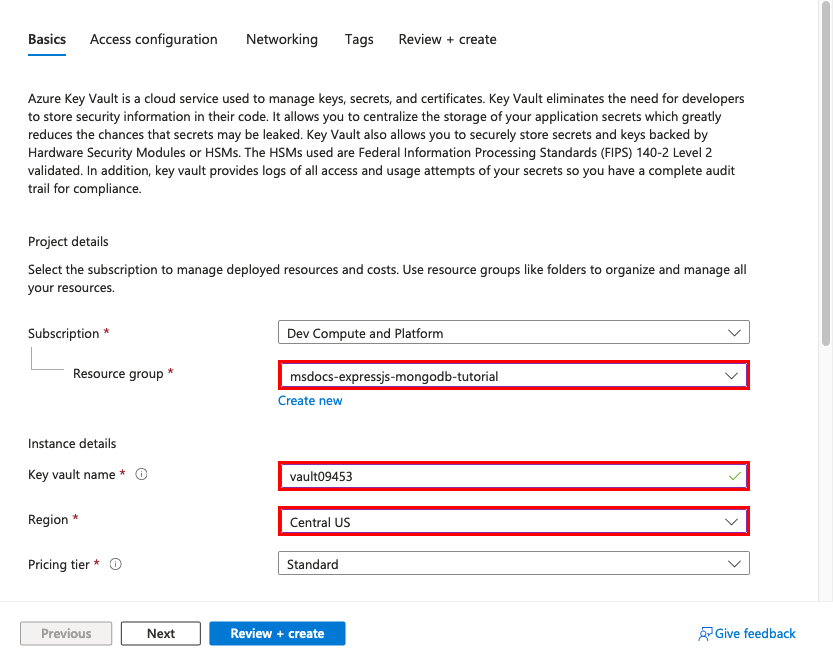Select the Basics tab
833x666 pixels.
tap(47, 40)
